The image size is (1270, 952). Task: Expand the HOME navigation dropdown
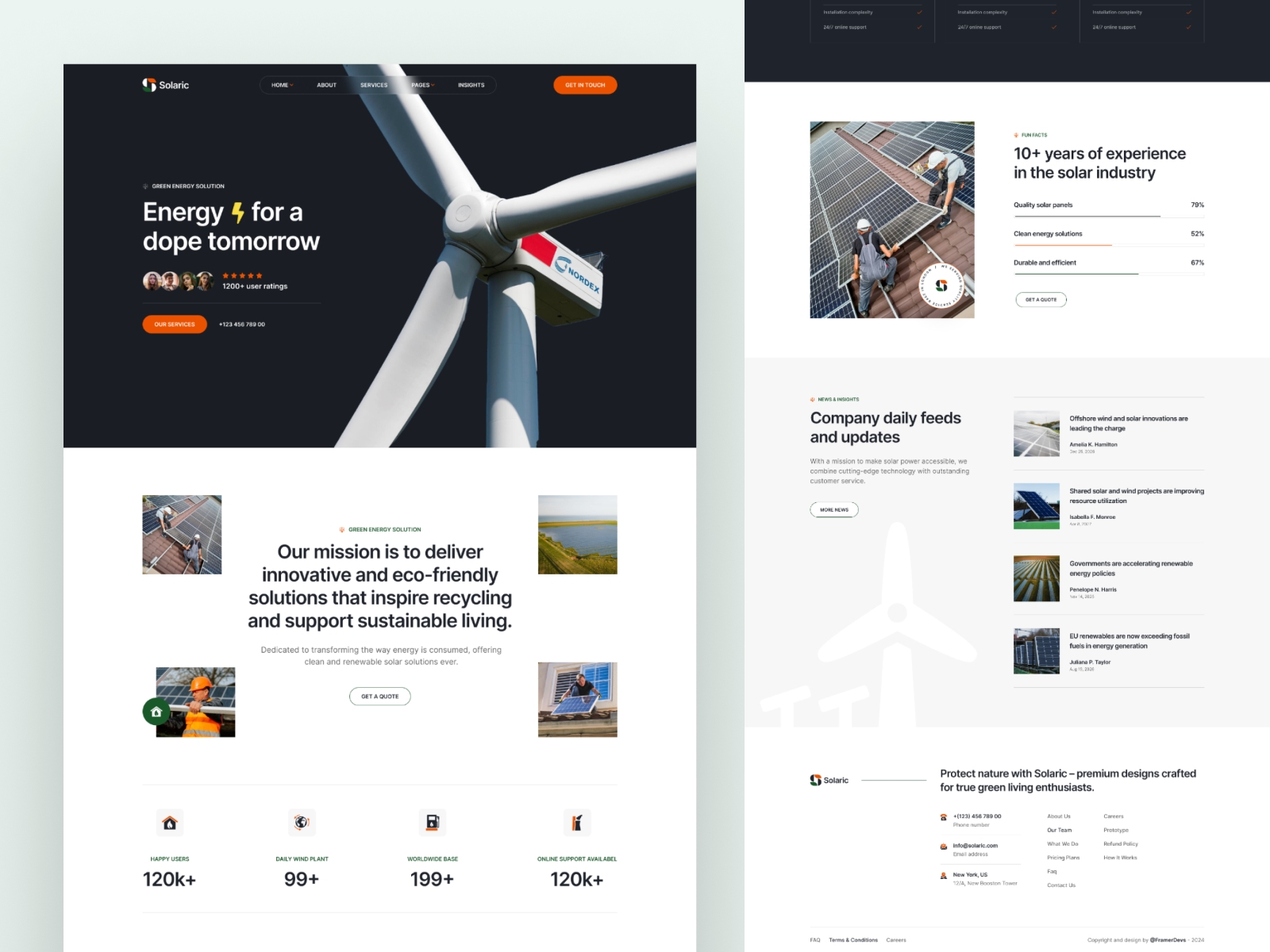pyautogui.click(x=281, y=85)
